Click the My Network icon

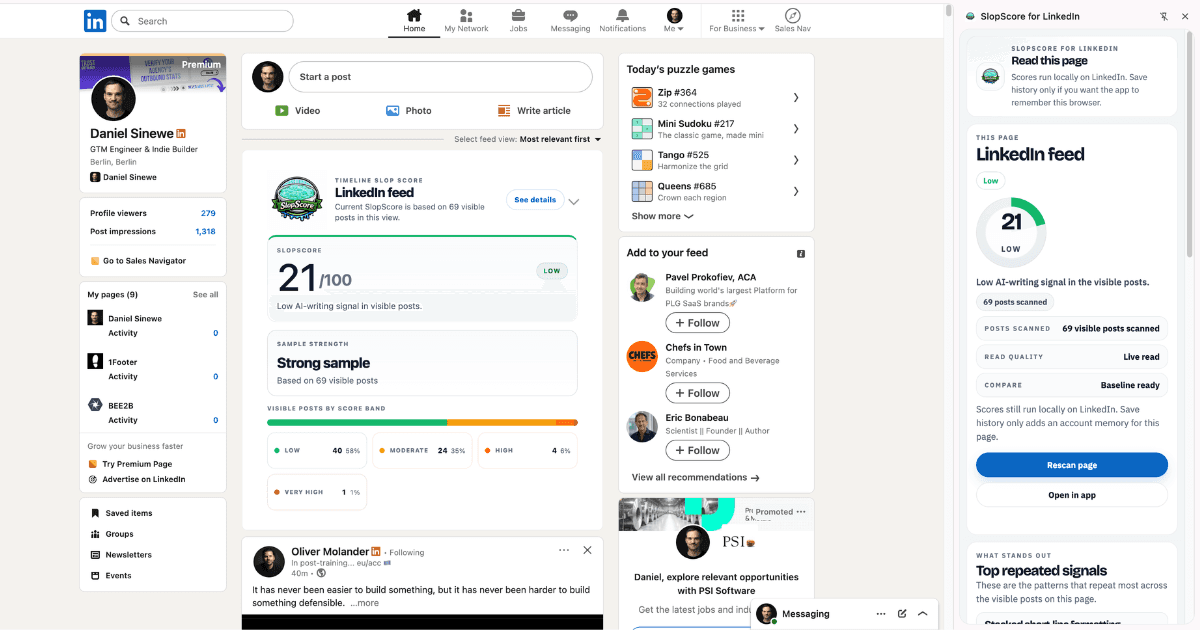(x=466, y=17)
